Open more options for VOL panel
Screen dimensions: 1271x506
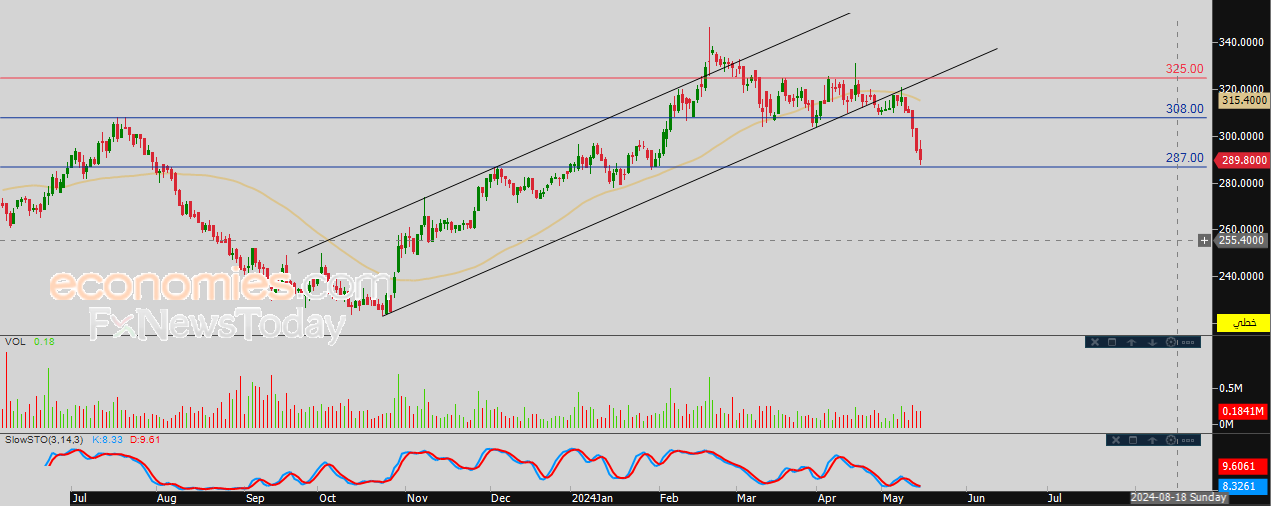tap(1187, 342)
